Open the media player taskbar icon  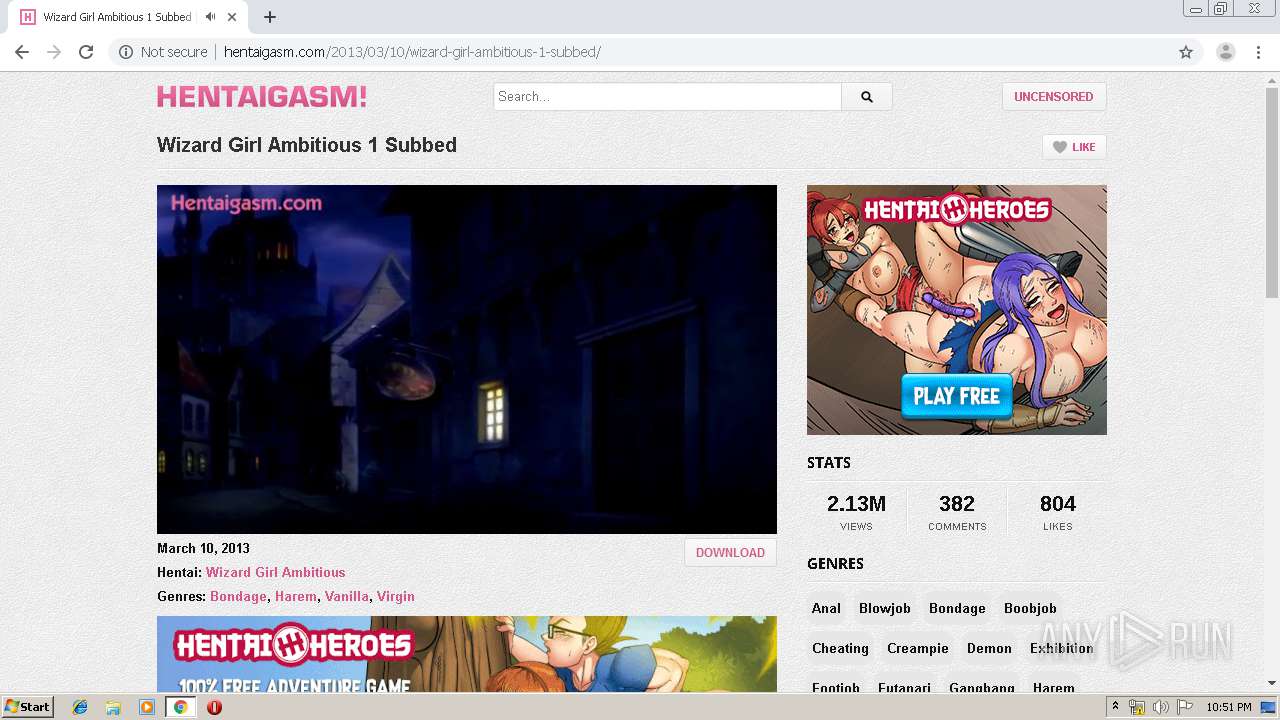point(147,707)
